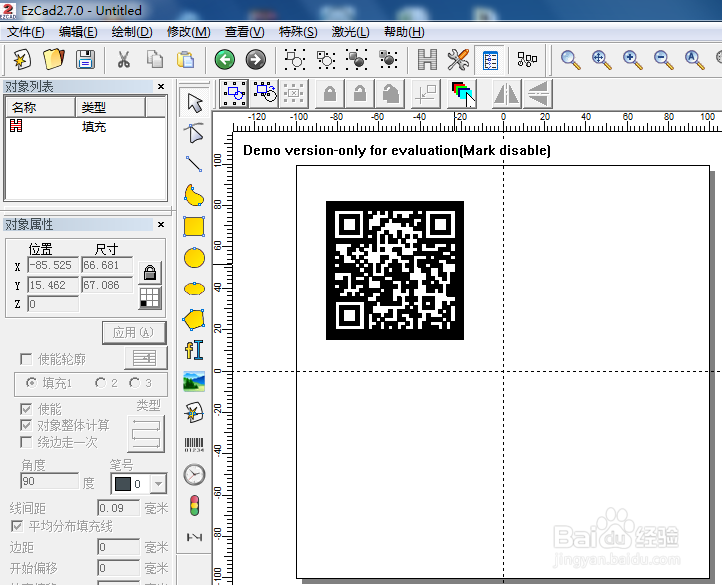Toggle 平均分布填充线 checkbox
722x585 pixels.
coord(17,526)
